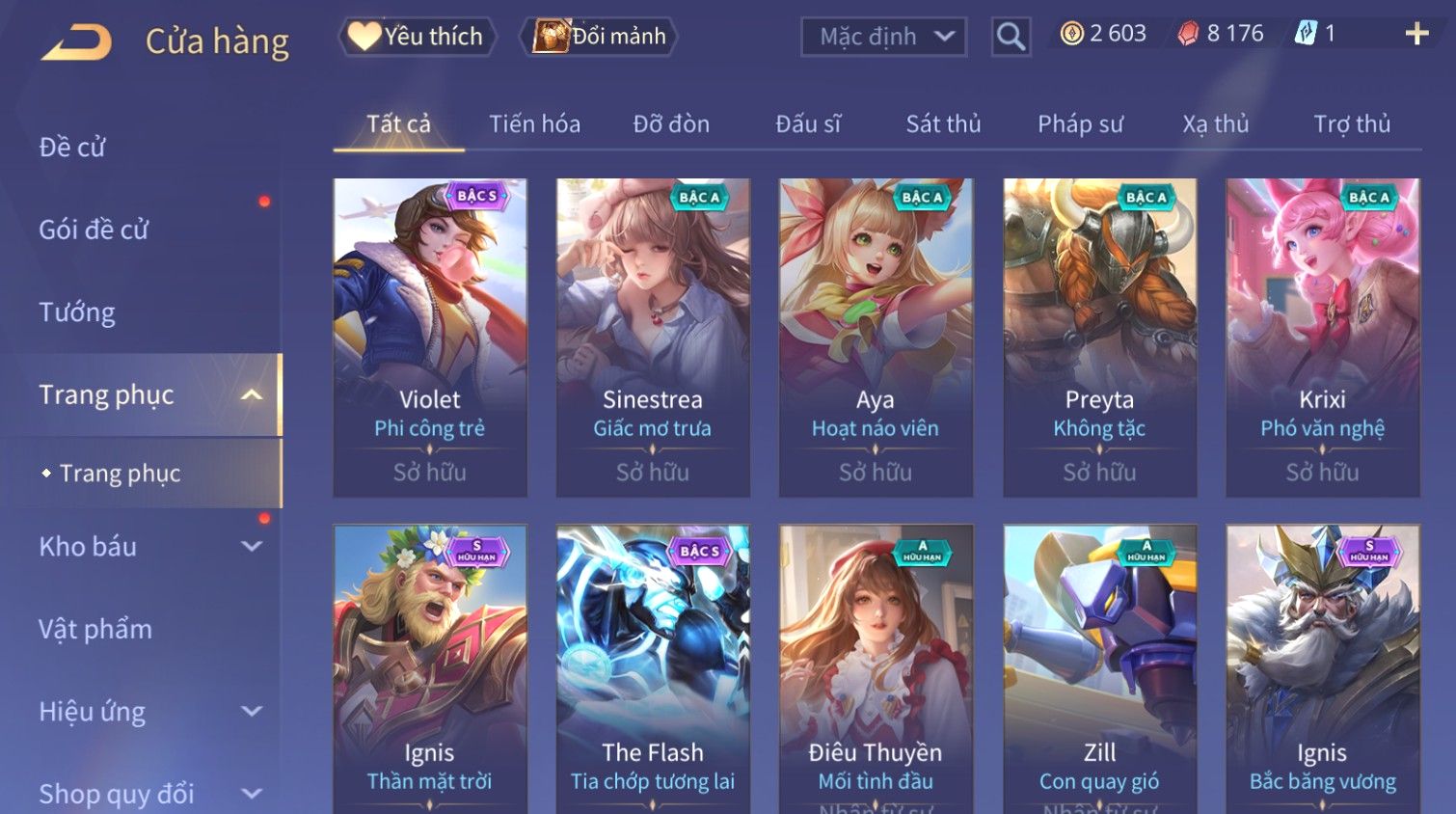1456x814 pixels.
Task: Open Gói đề cử in sidebar
Action: click(x=94, y=230)
